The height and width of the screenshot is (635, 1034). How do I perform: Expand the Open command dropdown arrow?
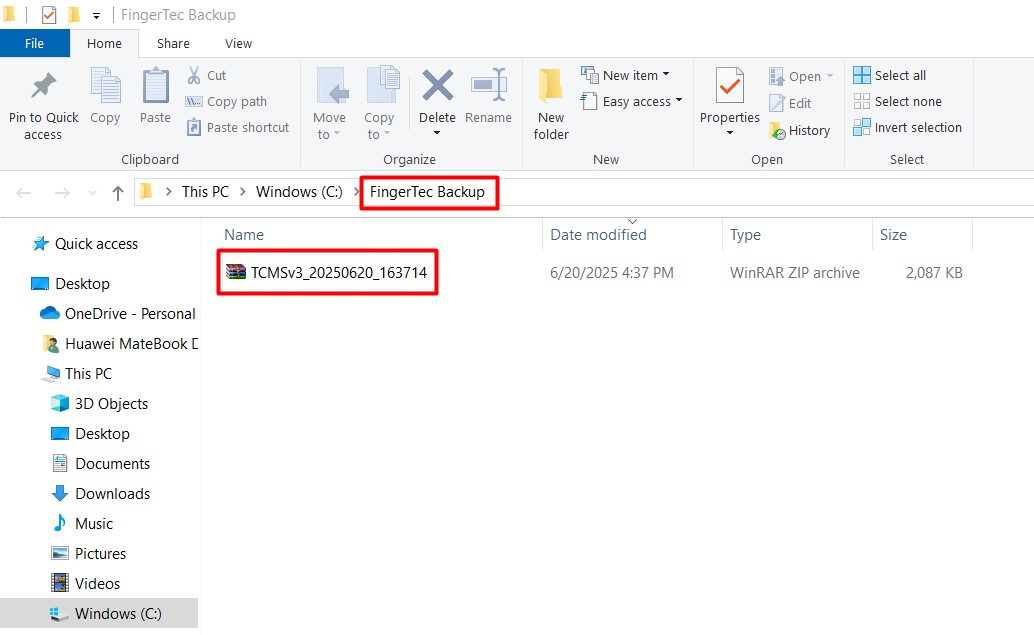830,76
